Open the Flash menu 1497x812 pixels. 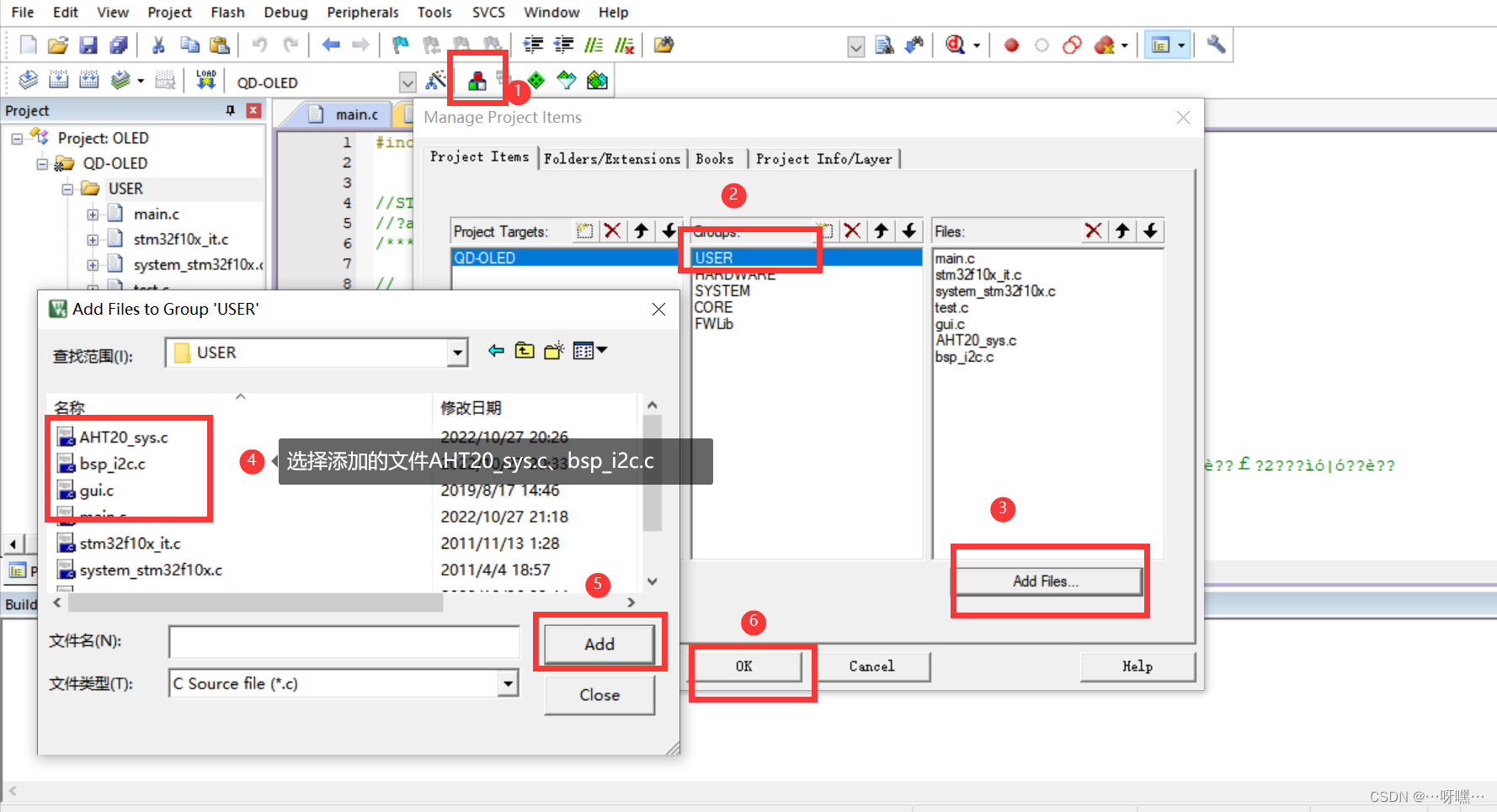point(227,13)
